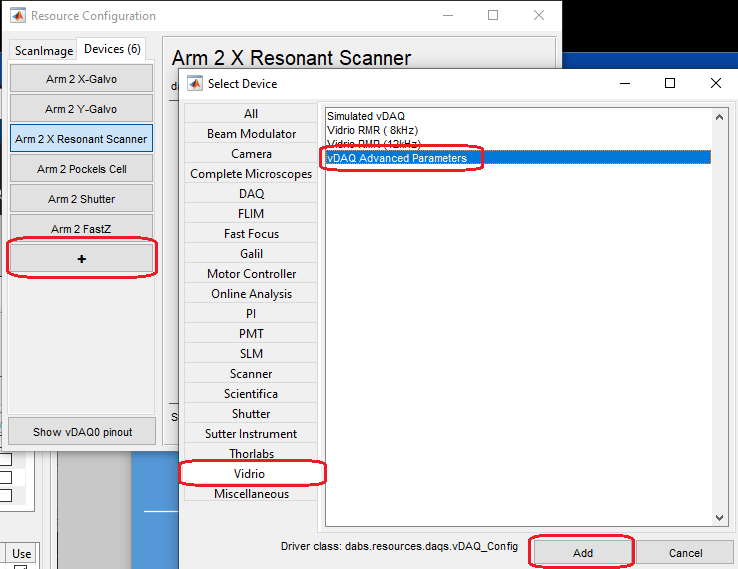Click MATLAB icon in Select Device title bar

(x=194, y=84)
